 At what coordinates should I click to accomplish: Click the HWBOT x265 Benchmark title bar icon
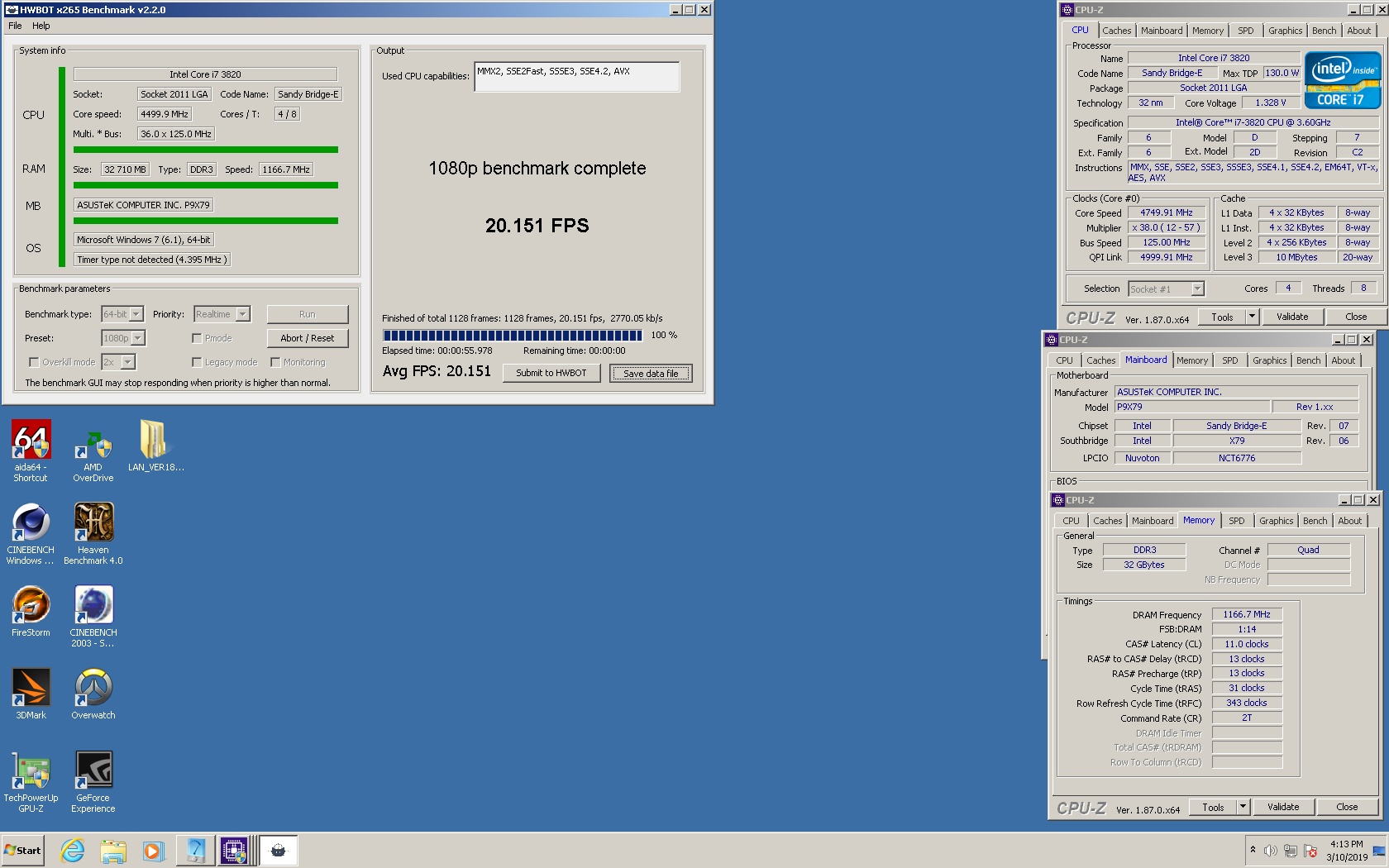pyautogui.click(x=12, y=10)
